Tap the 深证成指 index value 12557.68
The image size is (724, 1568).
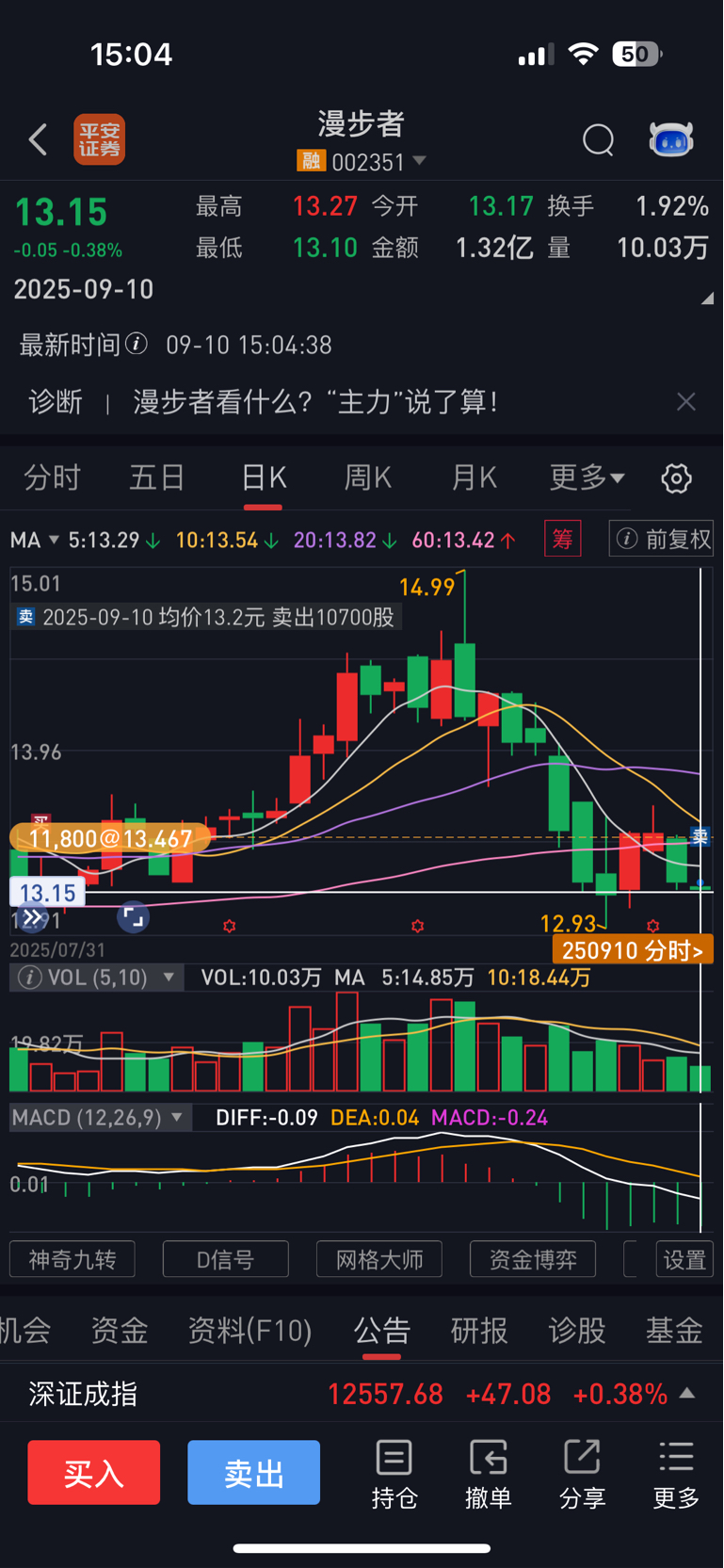pyautogui.click(x=385, y=1394)
